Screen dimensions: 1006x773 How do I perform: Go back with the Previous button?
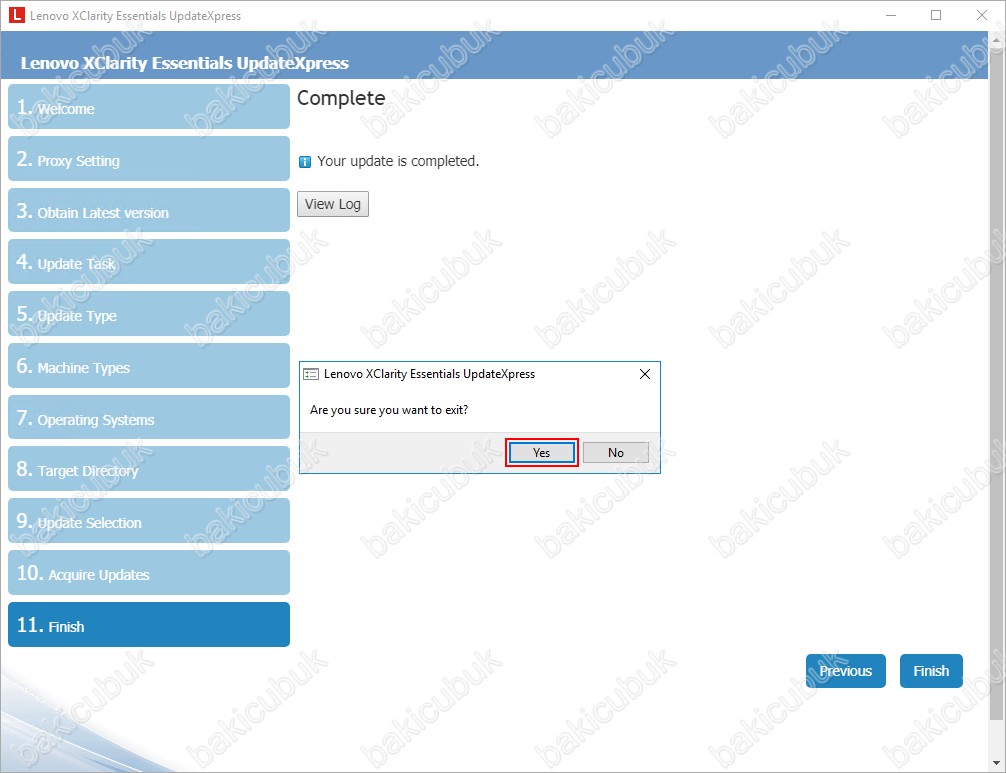click(846, 671)
